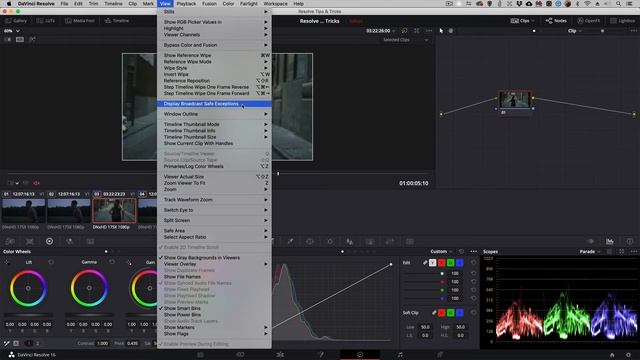640x360 pixels.
Task: Choose Viewer Actual Size
Action: point(214,177)
